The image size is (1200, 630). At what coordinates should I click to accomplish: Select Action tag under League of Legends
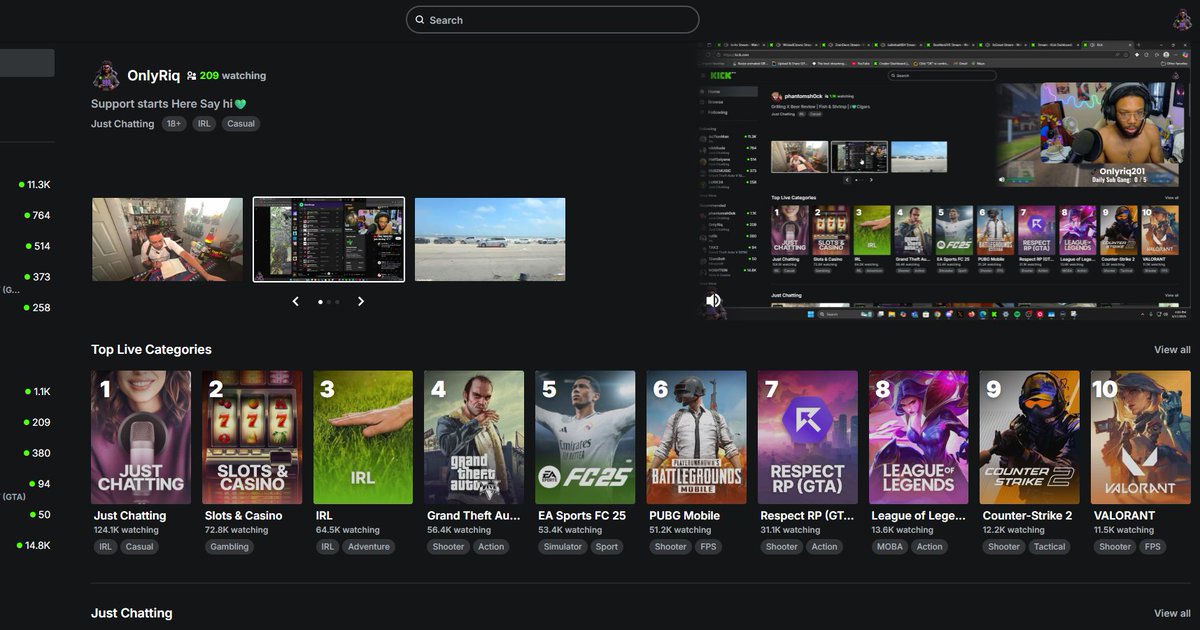tap(930, 547)
